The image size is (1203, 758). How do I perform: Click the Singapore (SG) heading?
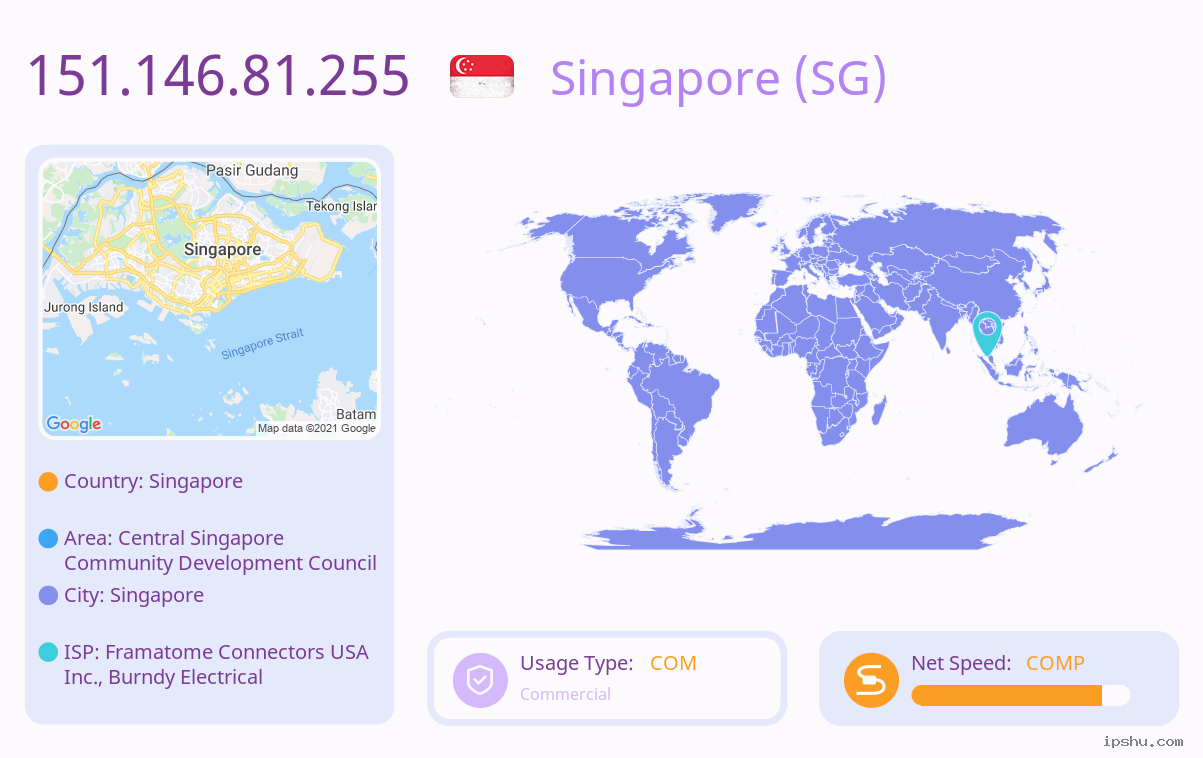(x=718, y=78)
